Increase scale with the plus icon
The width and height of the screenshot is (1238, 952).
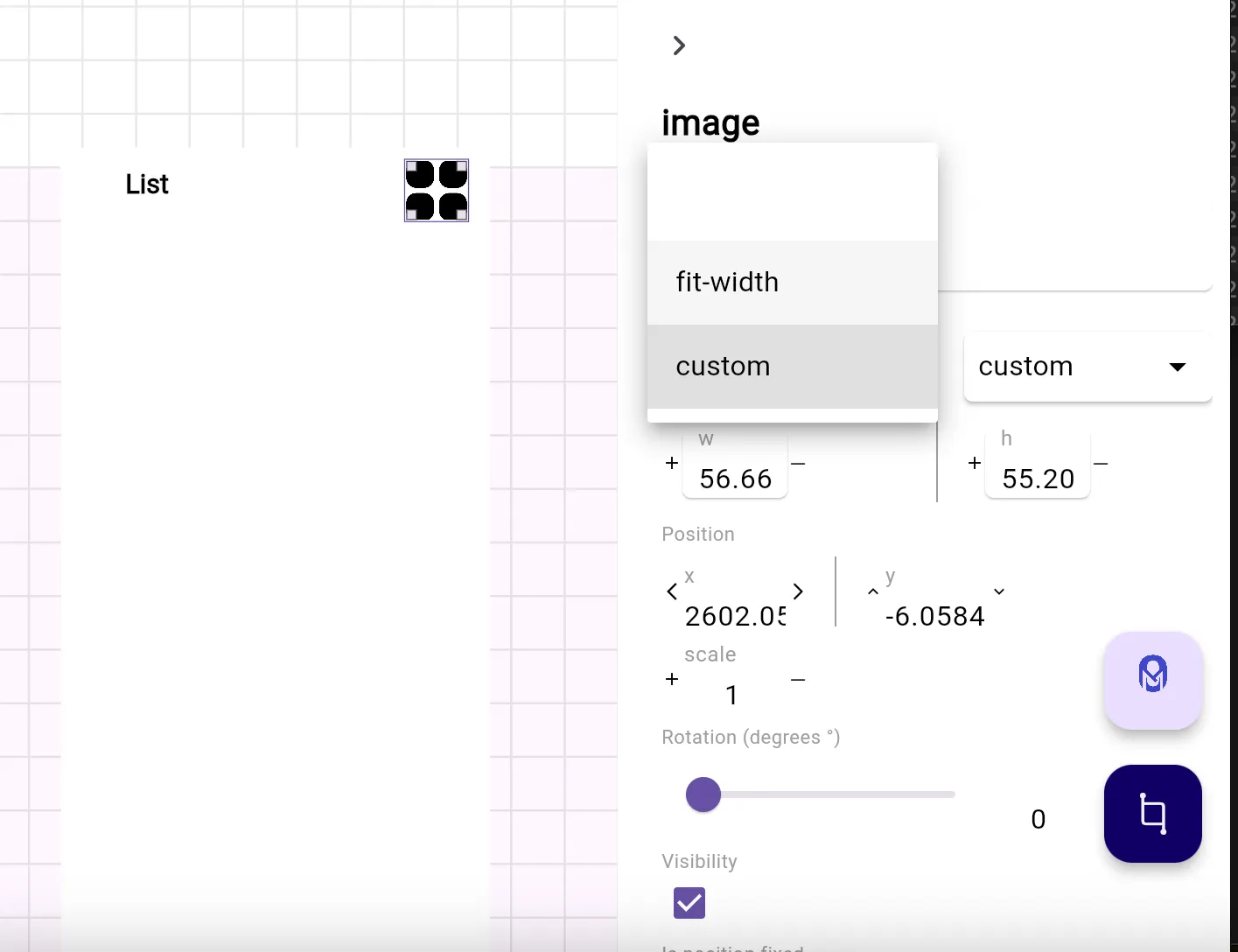click(672, 680)
